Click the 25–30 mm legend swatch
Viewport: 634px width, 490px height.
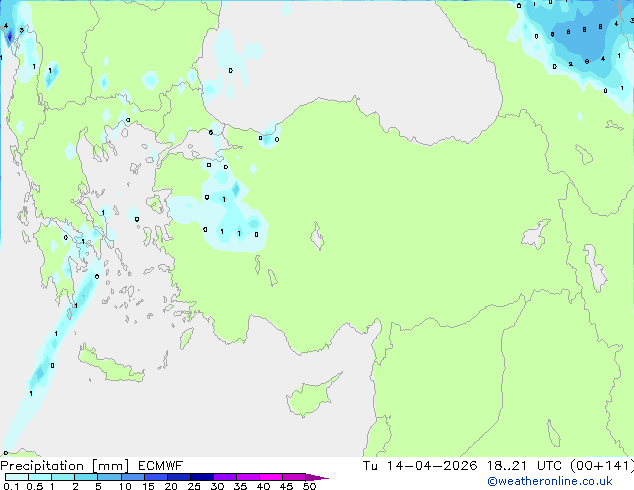pos(201,477)
